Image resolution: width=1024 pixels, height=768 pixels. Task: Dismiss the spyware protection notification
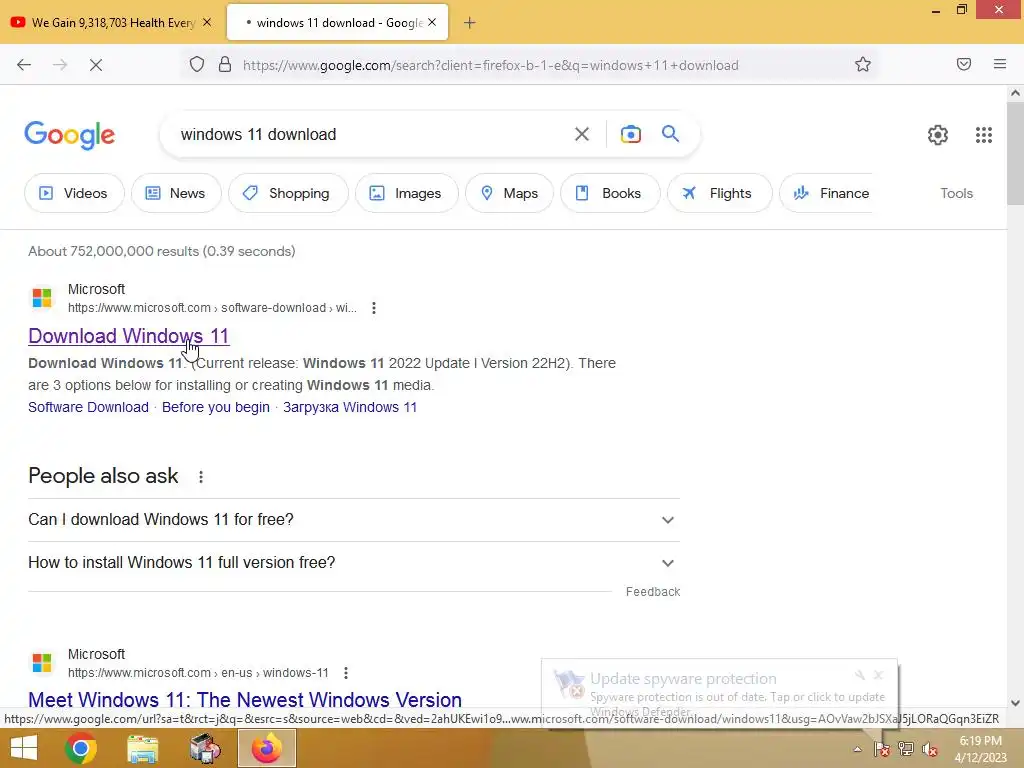pos(879,675)
